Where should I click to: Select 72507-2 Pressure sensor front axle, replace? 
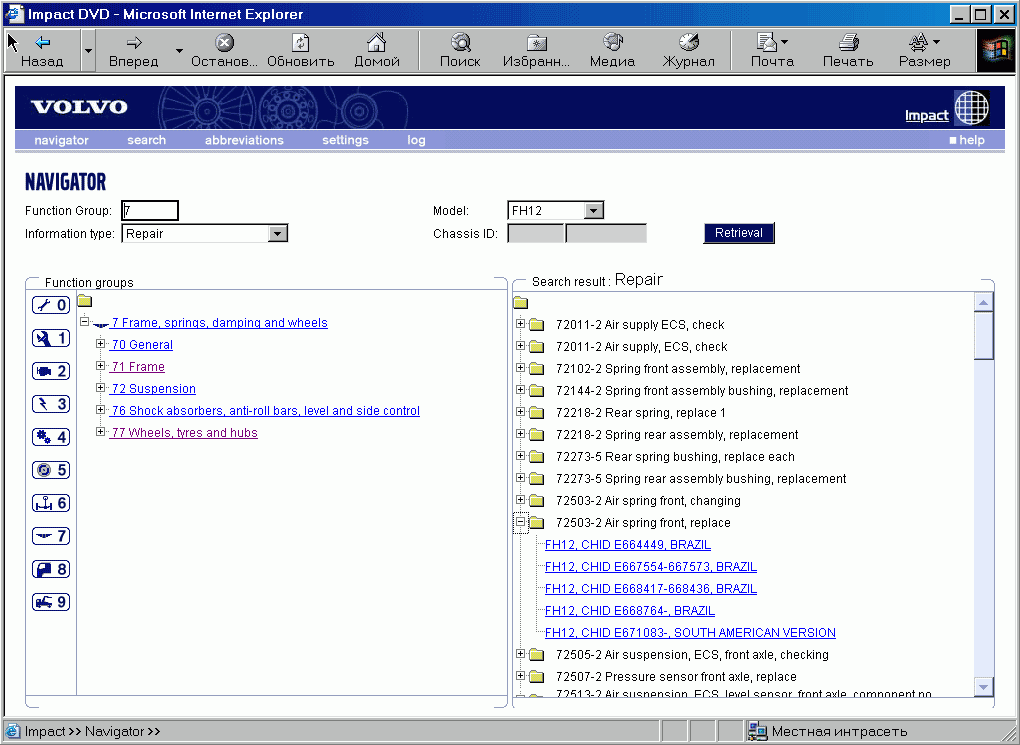click(676, 677)
